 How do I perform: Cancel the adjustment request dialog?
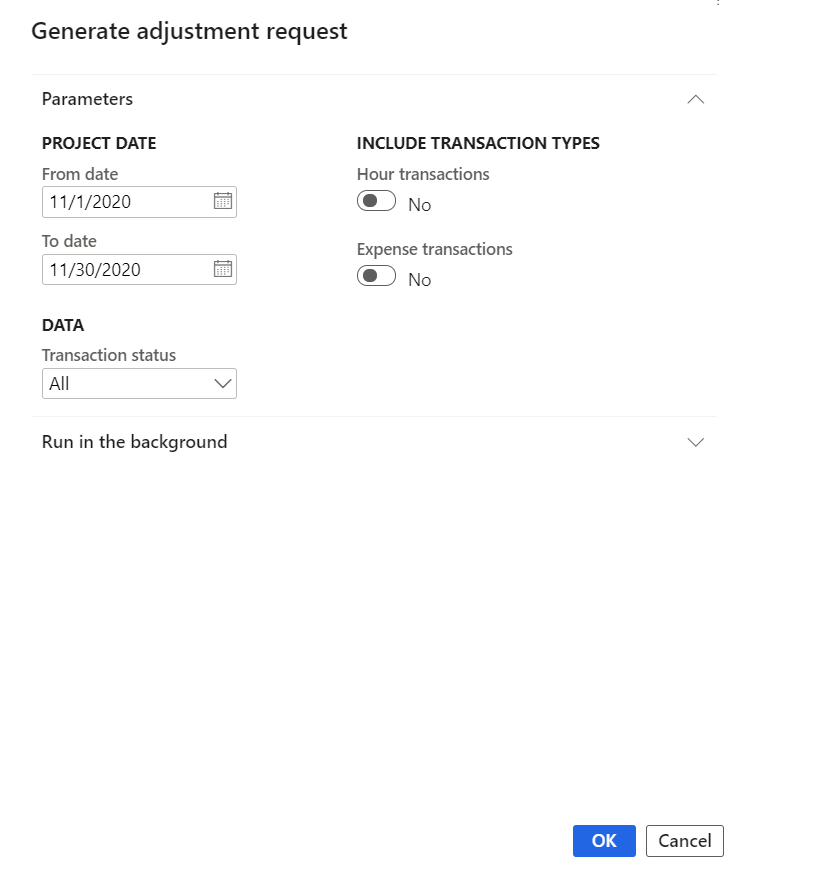coord(685,841)
